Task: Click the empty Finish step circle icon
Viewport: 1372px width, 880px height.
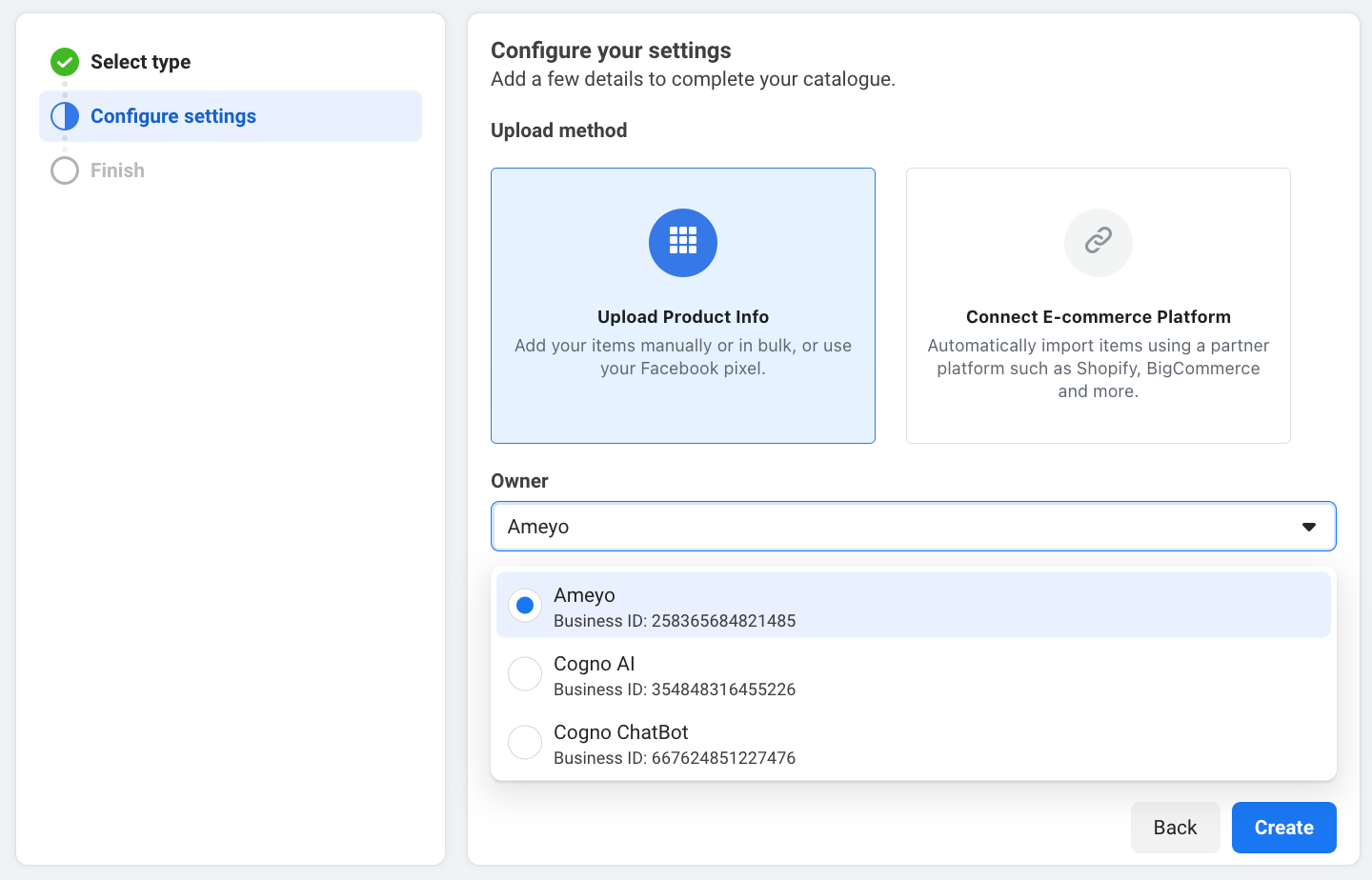Action: point(65,170)
